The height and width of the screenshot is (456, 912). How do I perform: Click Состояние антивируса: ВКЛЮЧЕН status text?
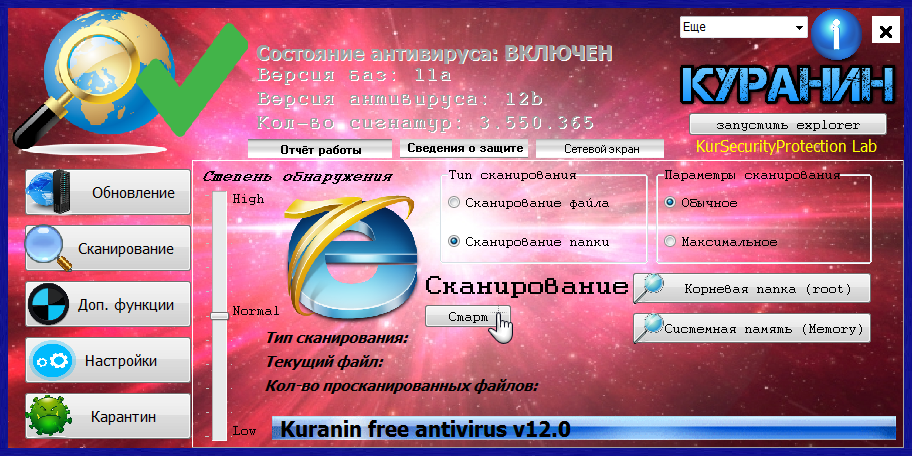(435, 54)
